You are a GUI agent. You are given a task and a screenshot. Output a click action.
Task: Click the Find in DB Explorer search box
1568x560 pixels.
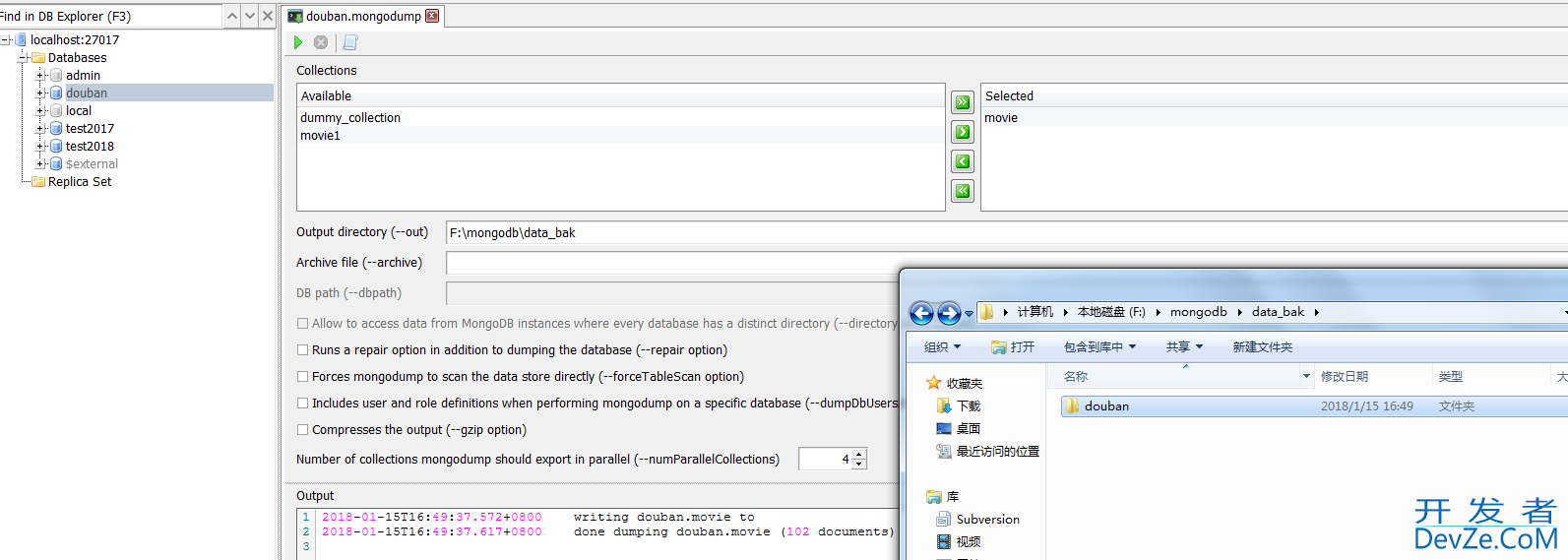coord(110,16)
